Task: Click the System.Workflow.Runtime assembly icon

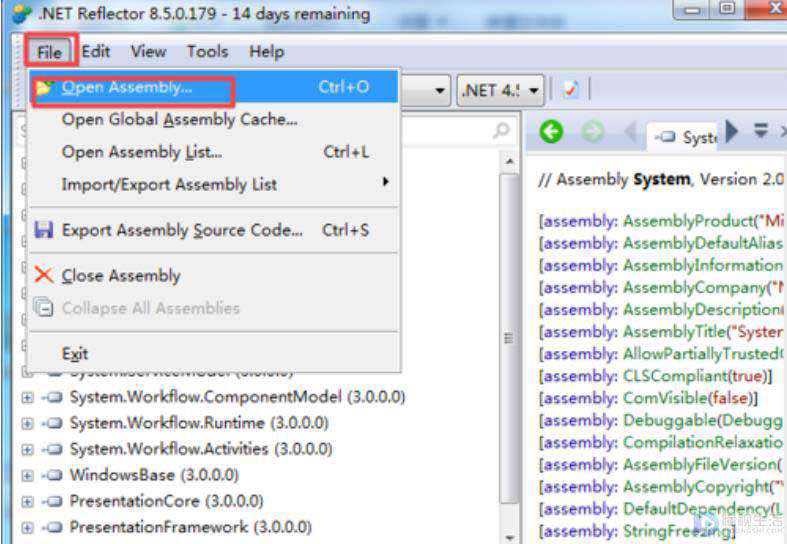Action: 52,423
